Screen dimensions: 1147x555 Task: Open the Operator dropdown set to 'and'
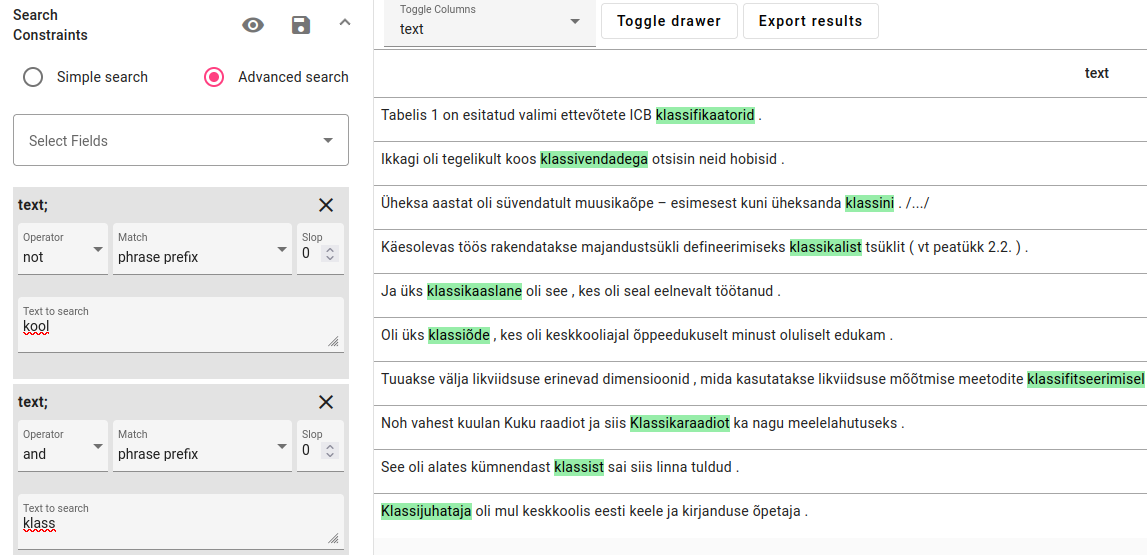(63, 447)
